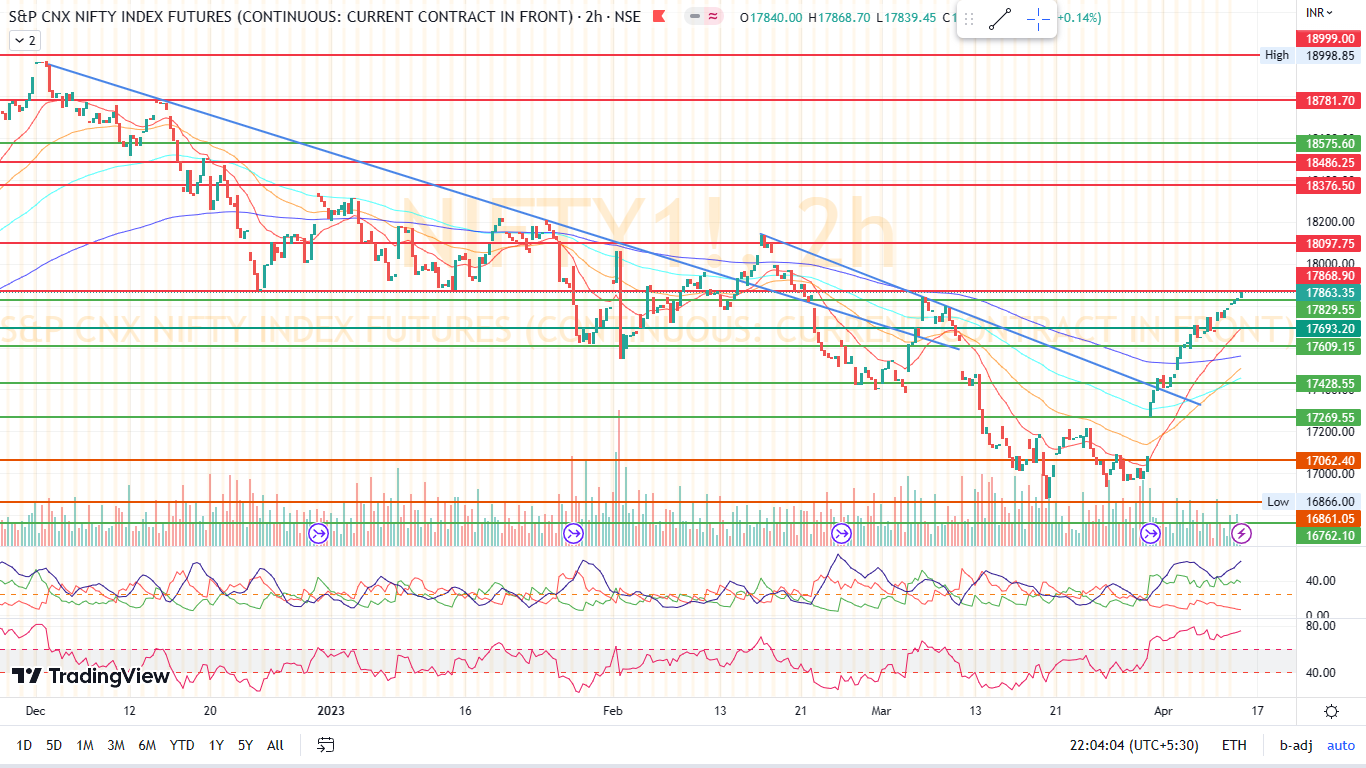
Task: Click the purple lightning event icon
Action: tap(1241, 533)
